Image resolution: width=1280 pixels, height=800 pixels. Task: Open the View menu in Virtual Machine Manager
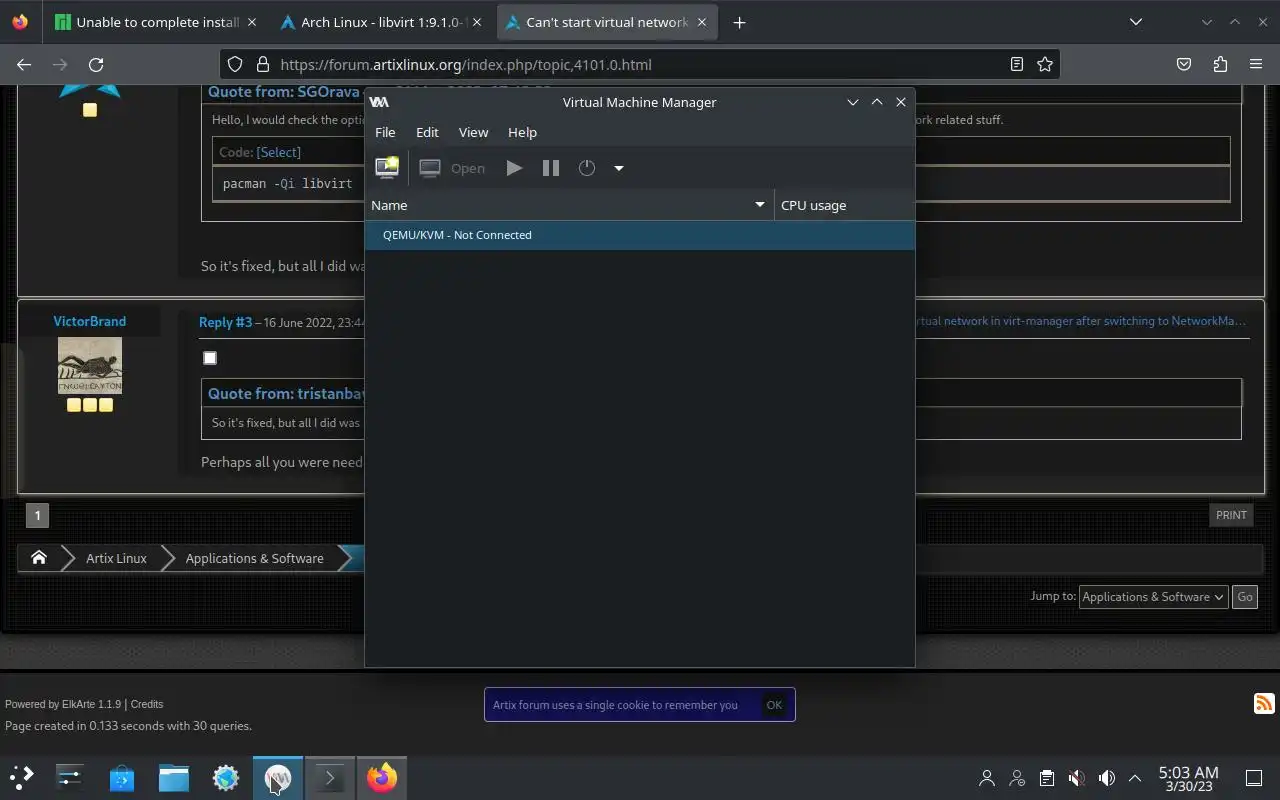(473, 132)
